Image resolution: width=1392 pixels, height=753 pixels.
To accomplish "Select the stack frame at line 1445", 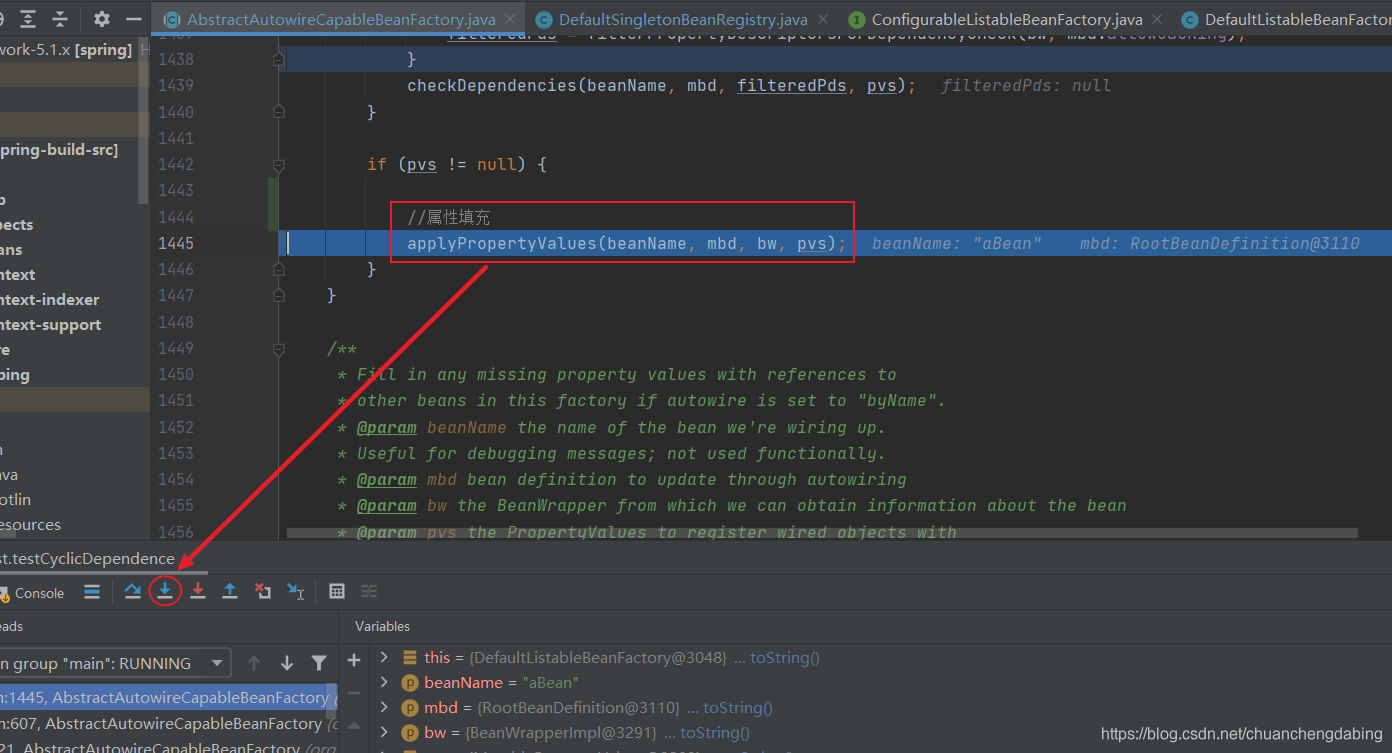I will pos(168,697).
